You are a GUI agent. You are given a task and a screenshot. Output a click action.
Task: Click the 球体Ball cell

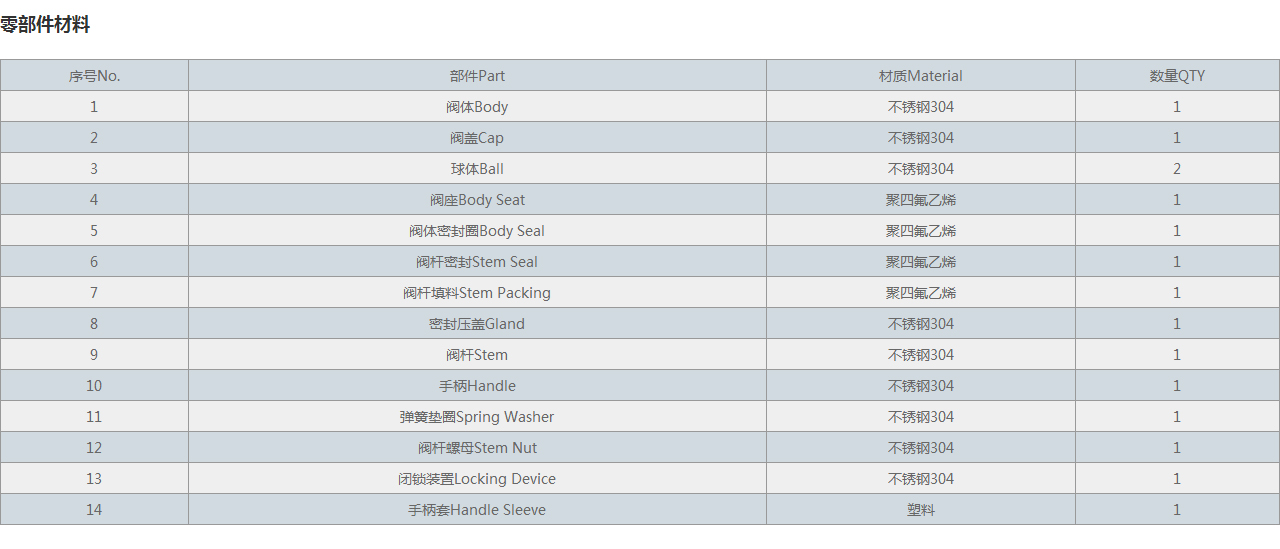point(477,169)
